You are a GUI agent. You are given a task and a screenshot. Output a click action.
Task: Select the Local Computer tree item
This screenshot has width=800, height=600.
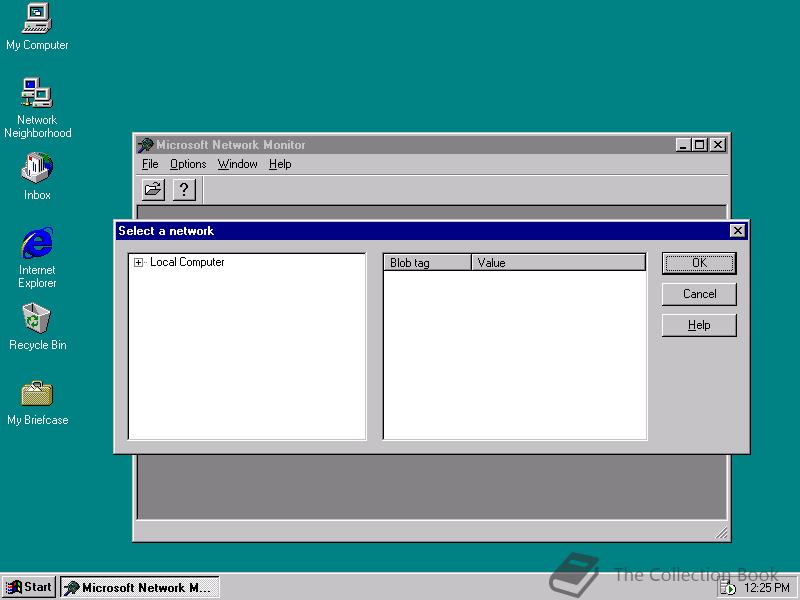pyautogui.click(x=187, y=262)
